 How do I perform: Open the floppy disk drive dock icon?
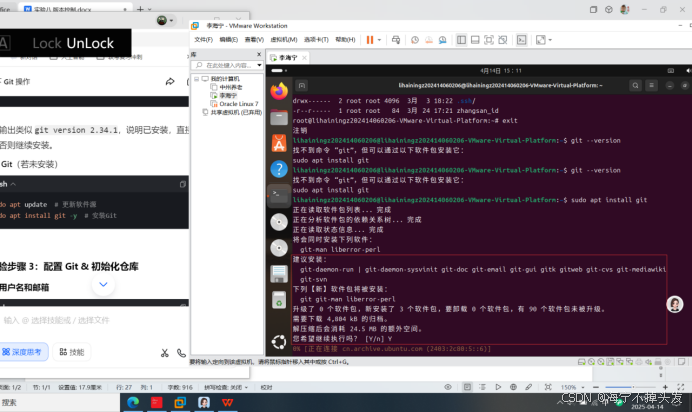pyautogui.click(x=279, y=274)
